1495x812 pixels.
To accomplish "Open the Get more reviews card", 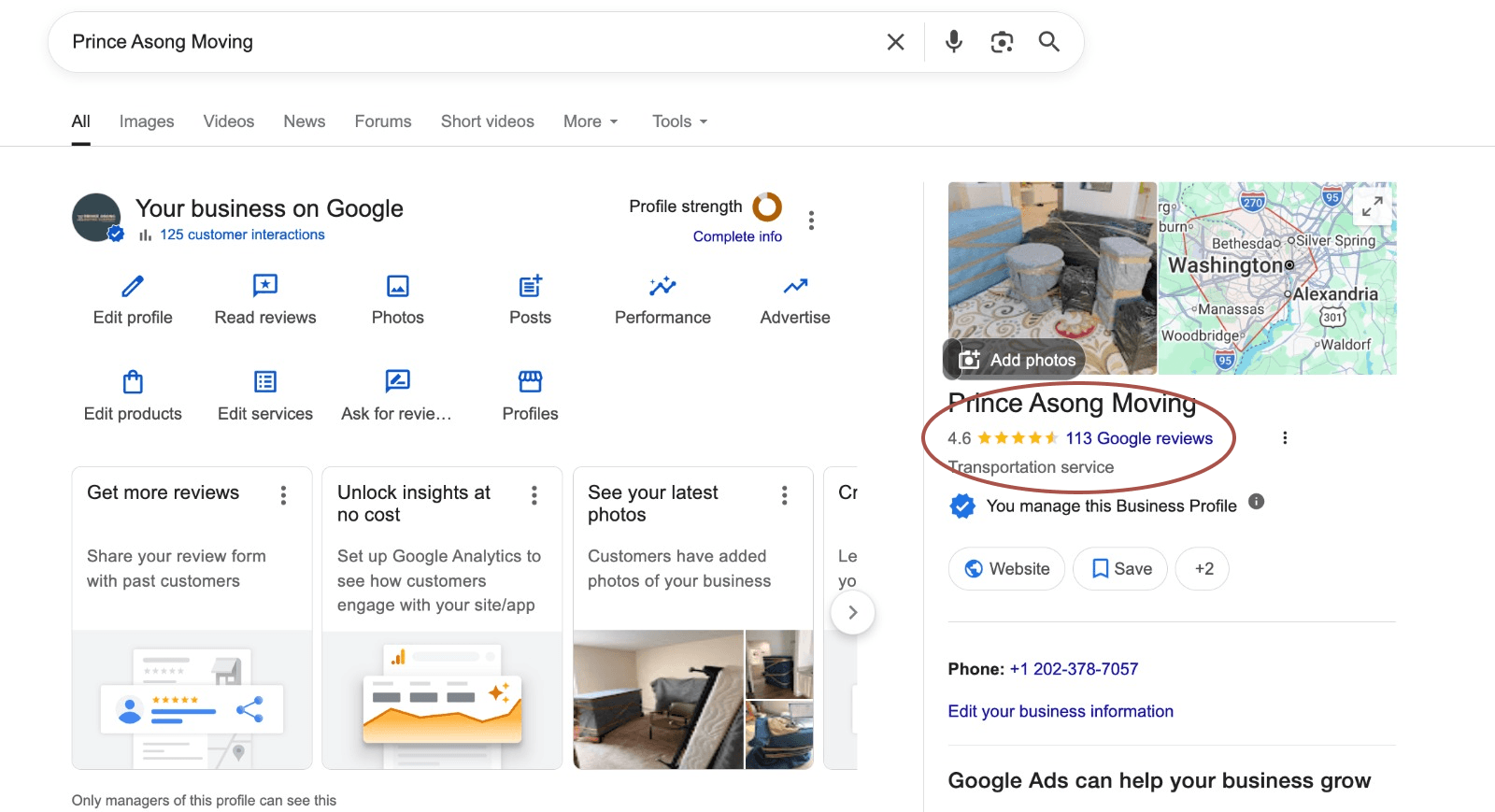I will [x=192, y=619].
